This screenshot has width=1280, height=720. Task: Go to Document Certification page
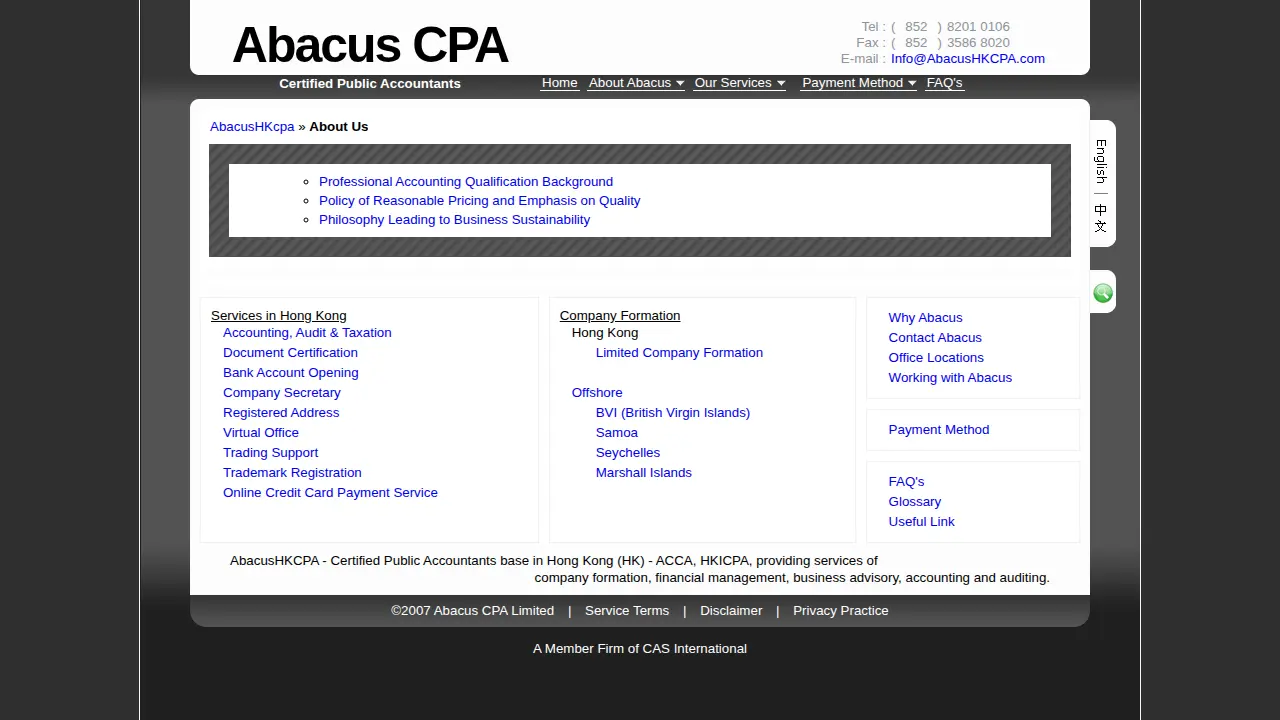coord(290,353)
